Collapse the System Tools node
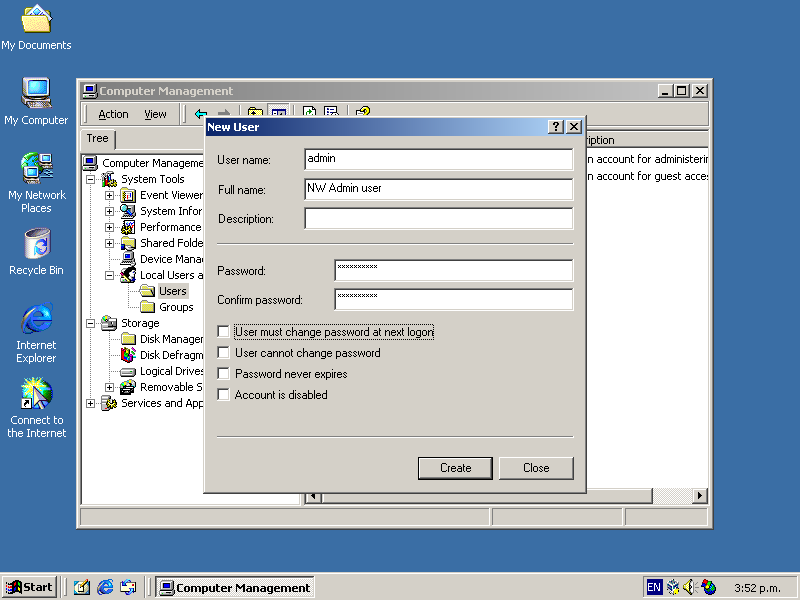The width and height of the screenshot is (800, 600). (90, 179)
